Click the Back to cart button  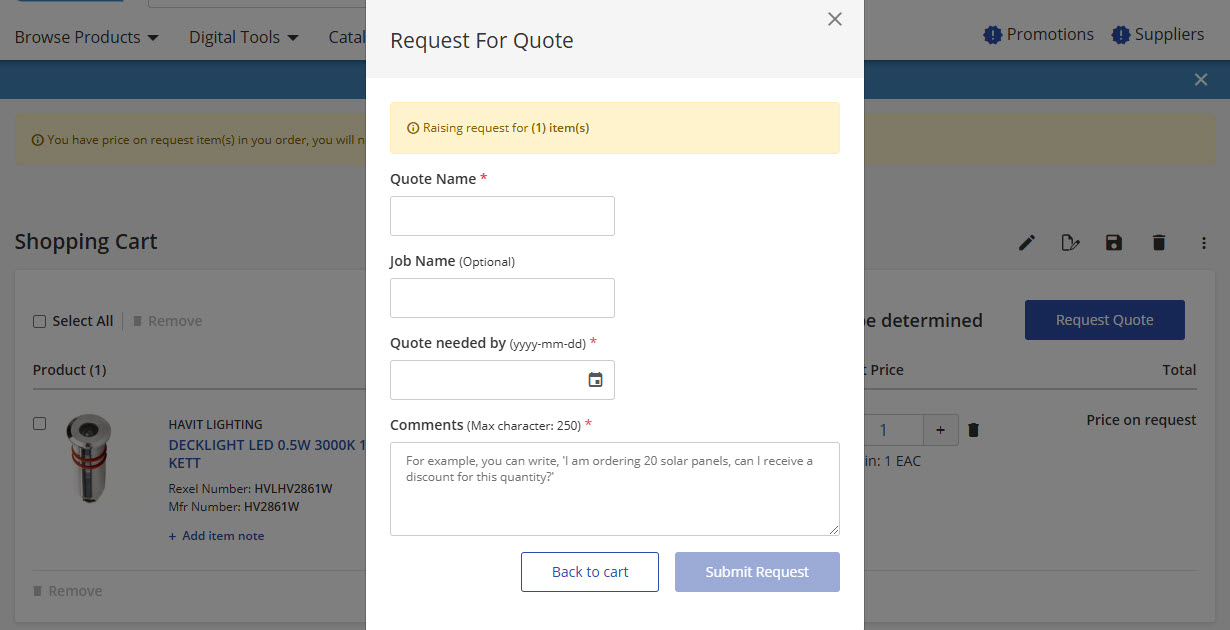[x=590, y=572]
